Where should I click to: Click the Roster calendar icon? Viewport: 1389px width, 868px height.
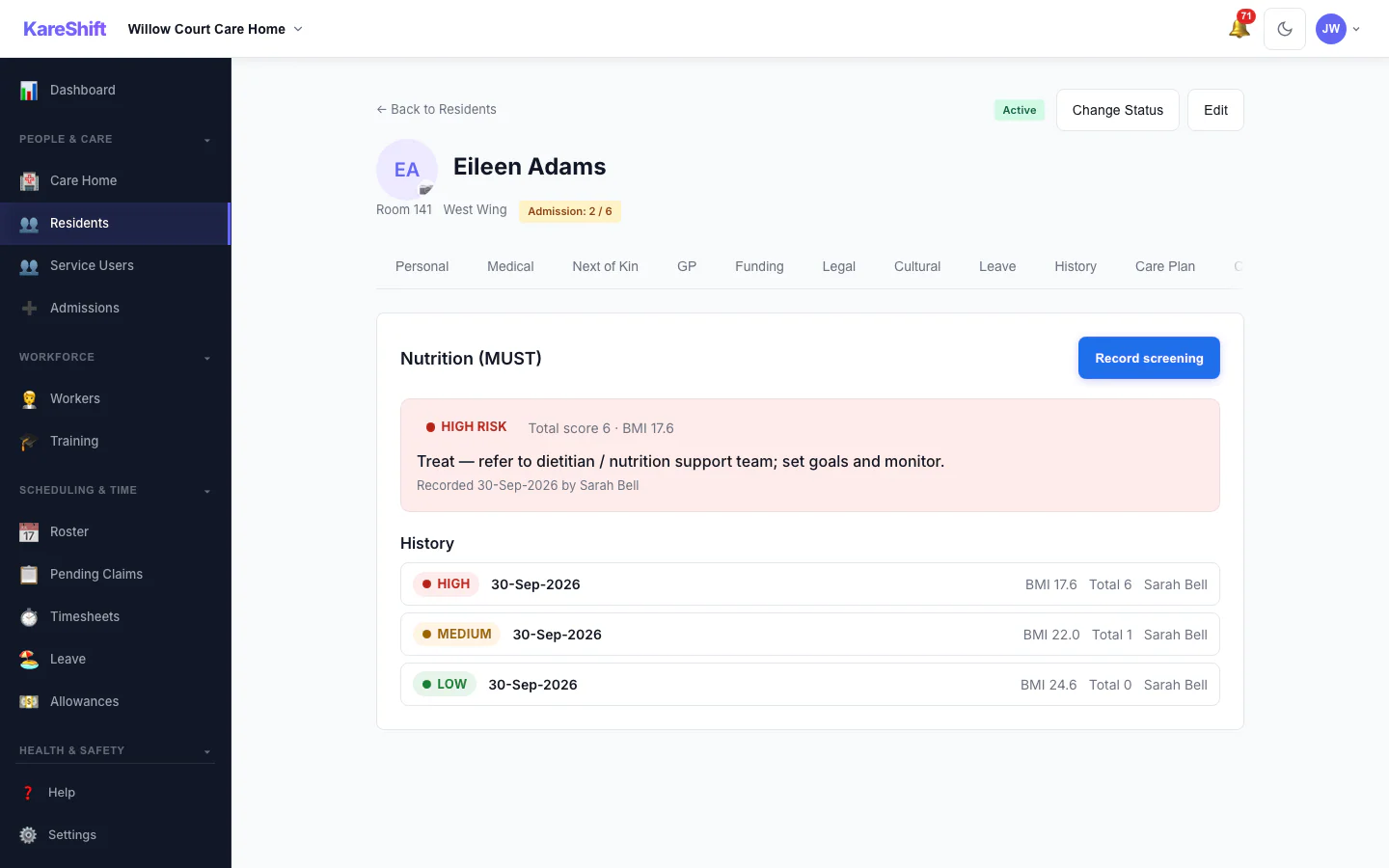29,532
